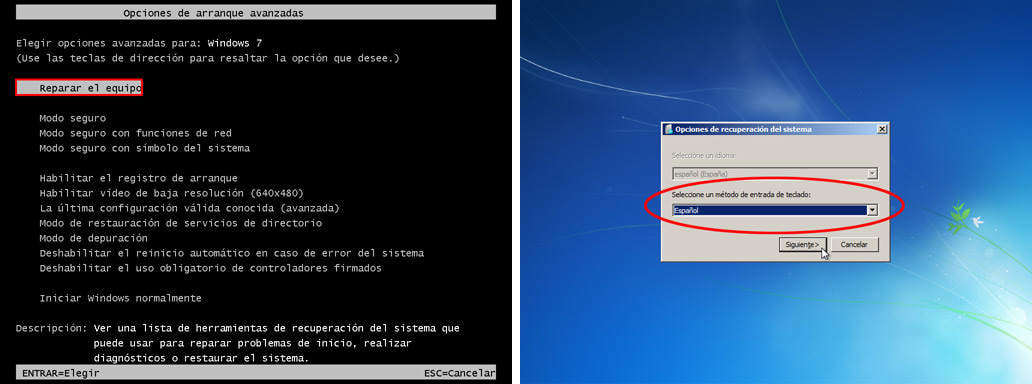Select 'Habilitar vídeo de baja resolución (640x480)'

(x=171, y=193)
